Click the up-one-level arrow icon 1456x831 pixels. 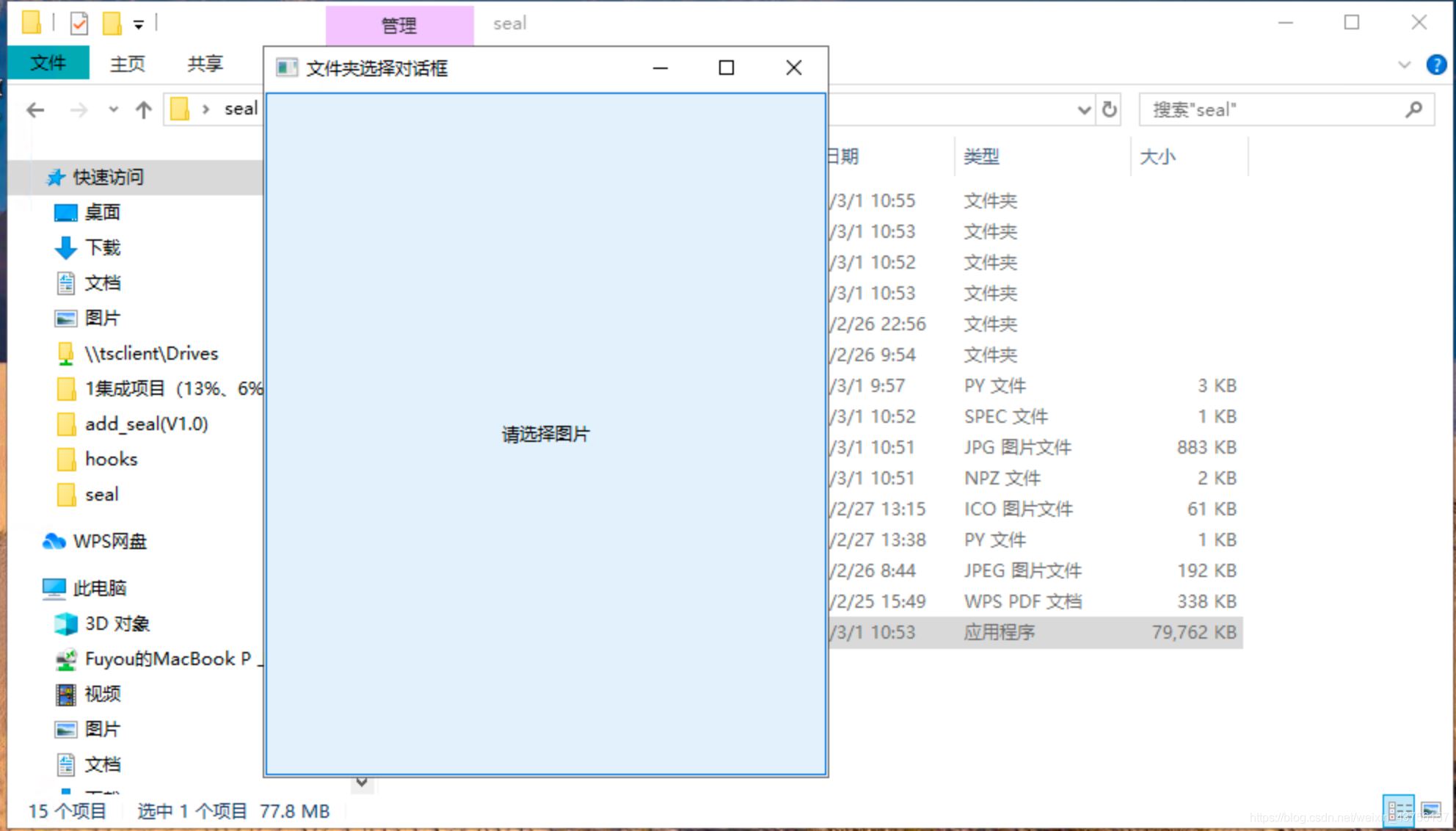pos(144,109)
